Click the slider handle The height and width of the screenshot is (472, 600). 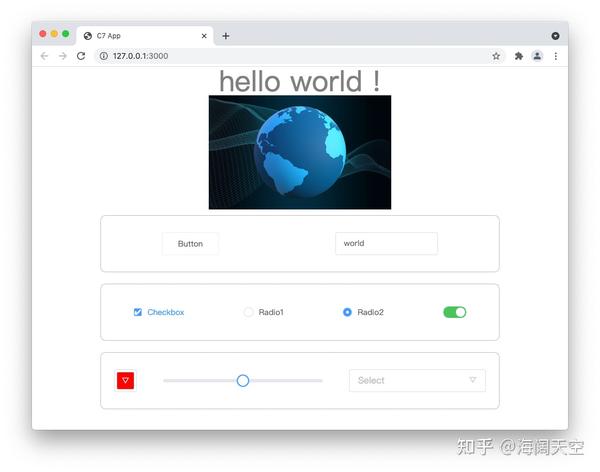243,381
